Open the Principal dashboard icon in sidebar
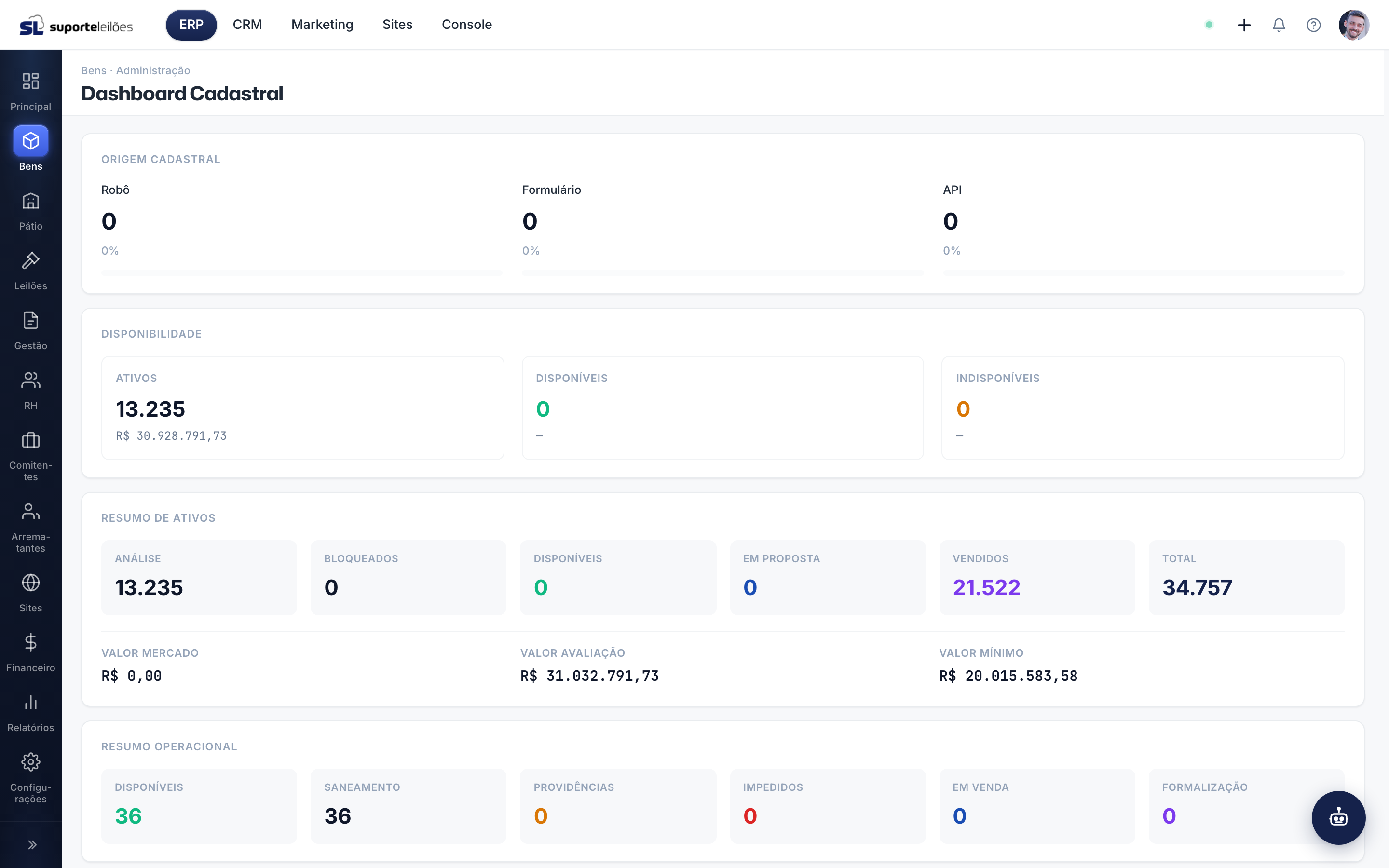The image size is (1389, 868). pos(30,81)
